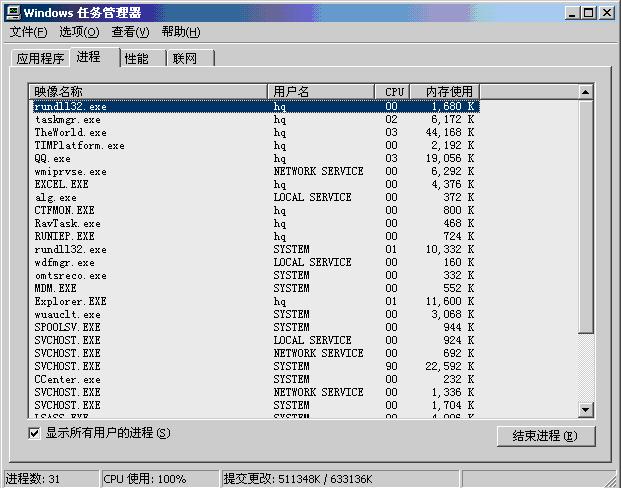Close the Task Manager window
This screenshot has height=488, width=621.
606,13
